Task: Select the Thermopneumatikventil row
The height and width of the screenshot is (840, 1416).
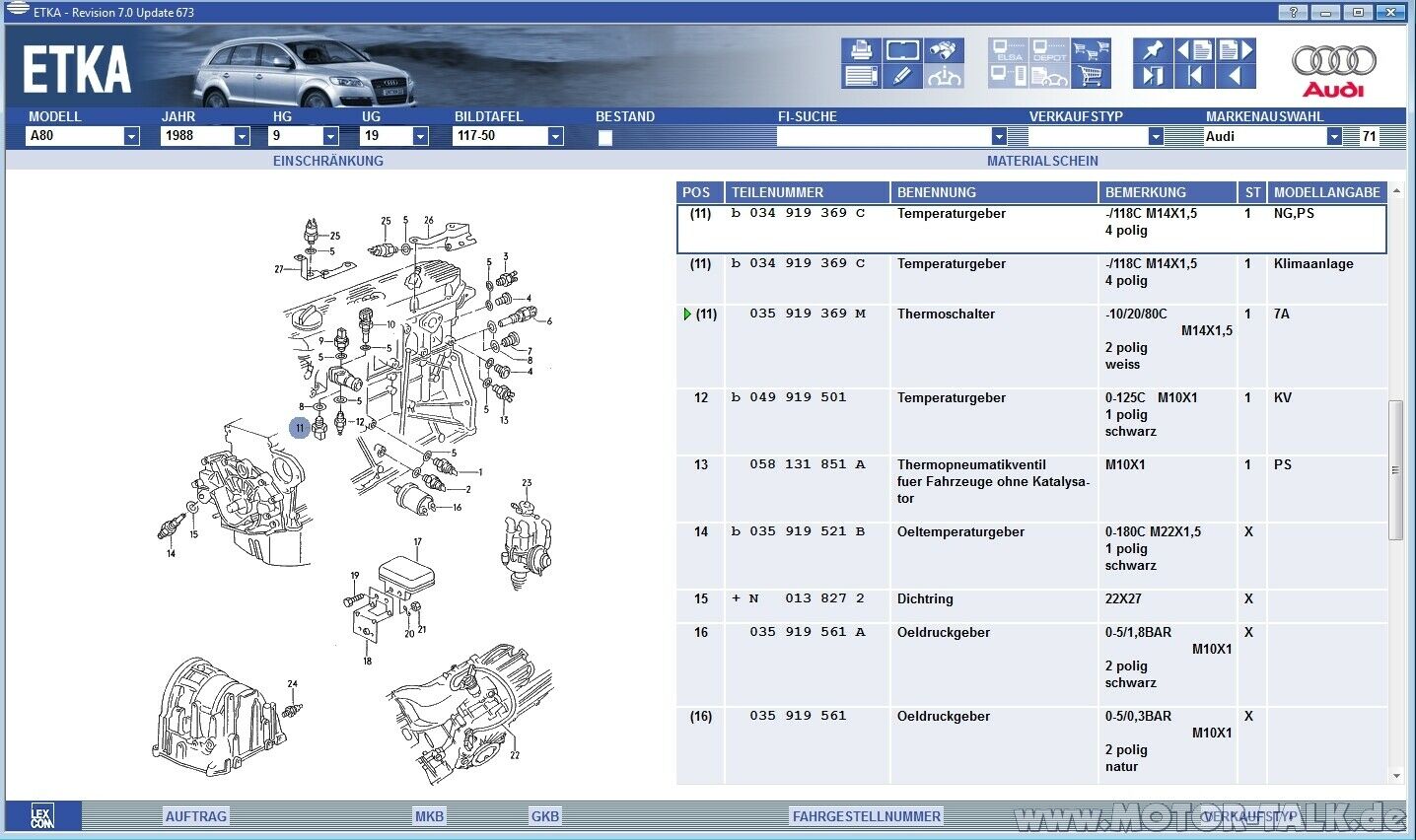Action: pos(1031,489)
